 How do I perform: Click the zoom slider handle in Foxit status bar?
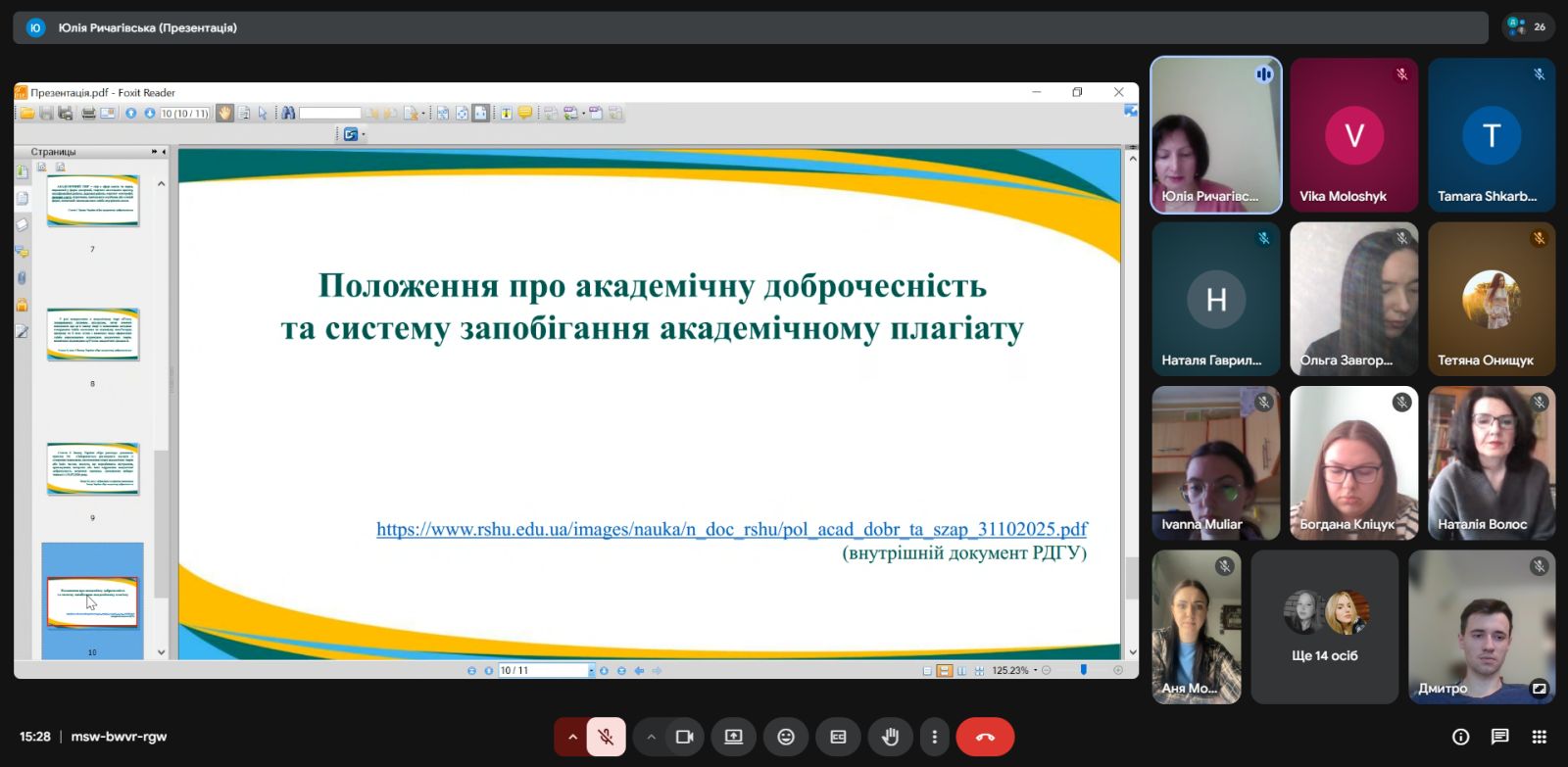(1083, 670)
